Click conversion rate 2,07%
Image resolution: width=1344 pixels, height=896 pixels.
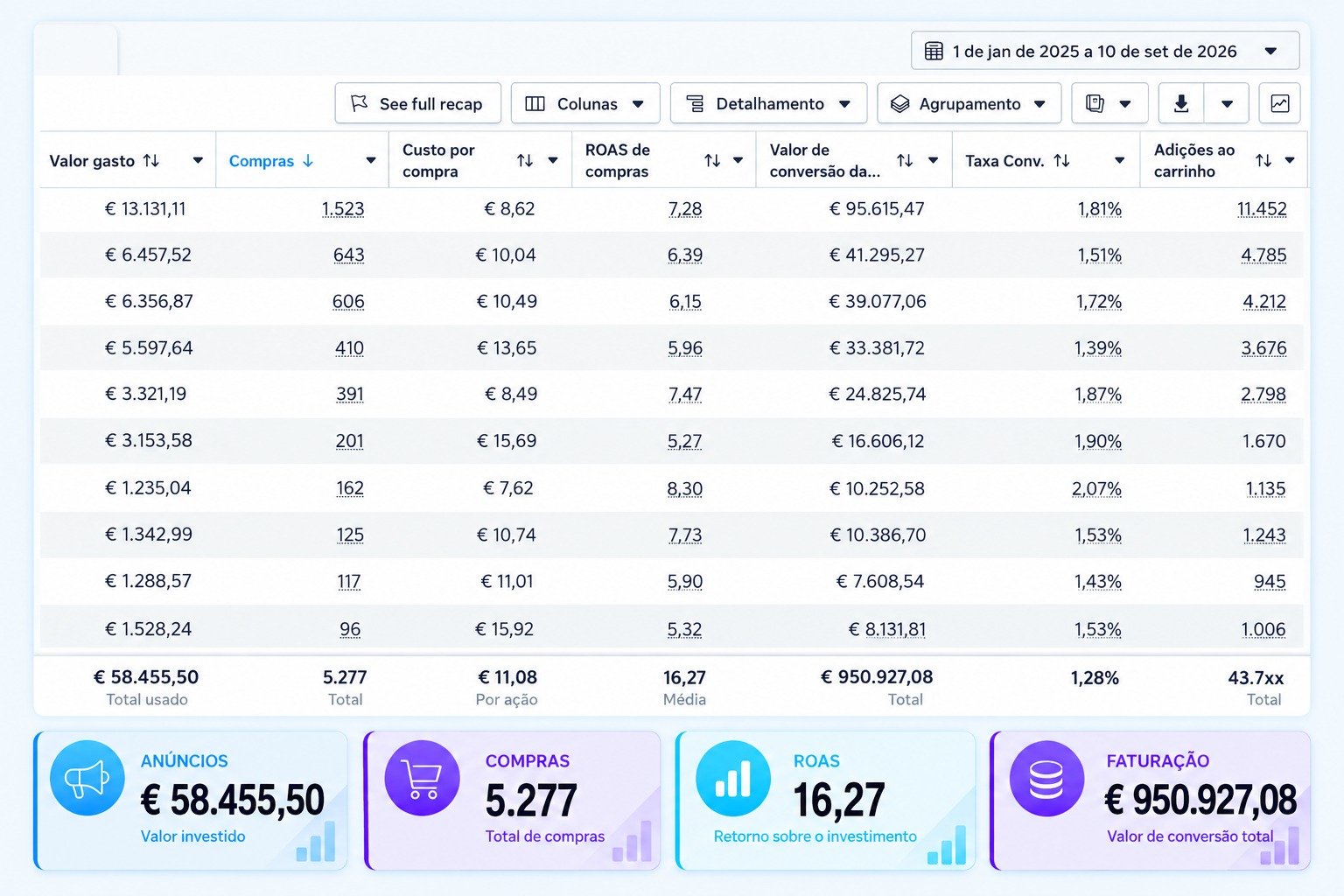tap(1096, 488)
